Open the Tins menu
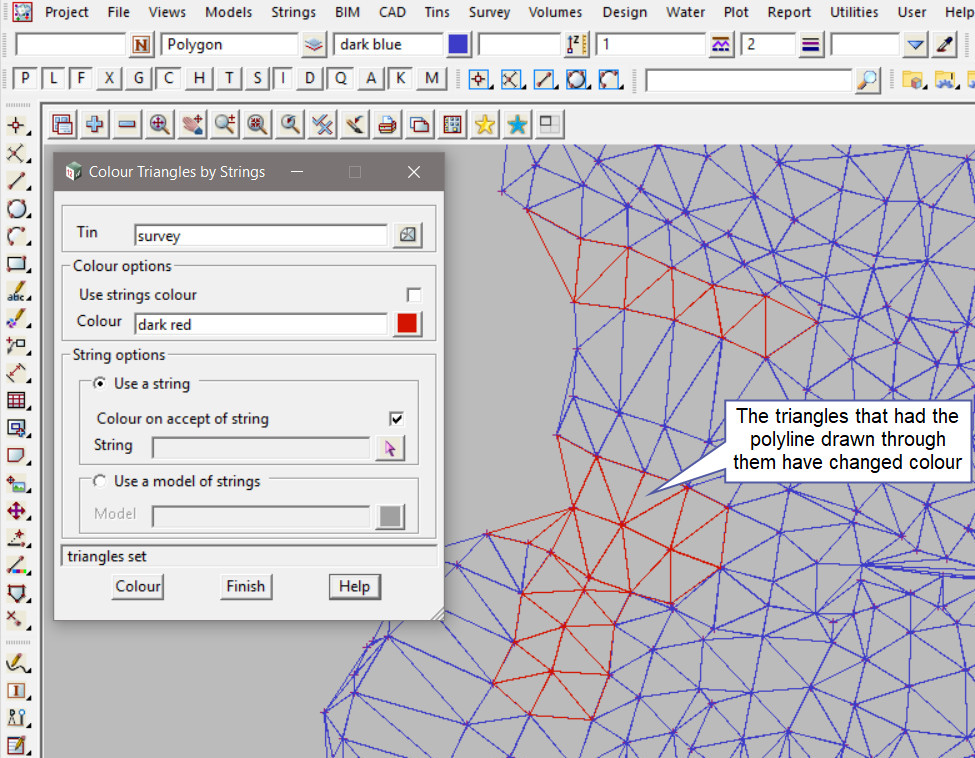Image resolution: width=975 pixels, height=758 pixels. [x=437, y=12]
